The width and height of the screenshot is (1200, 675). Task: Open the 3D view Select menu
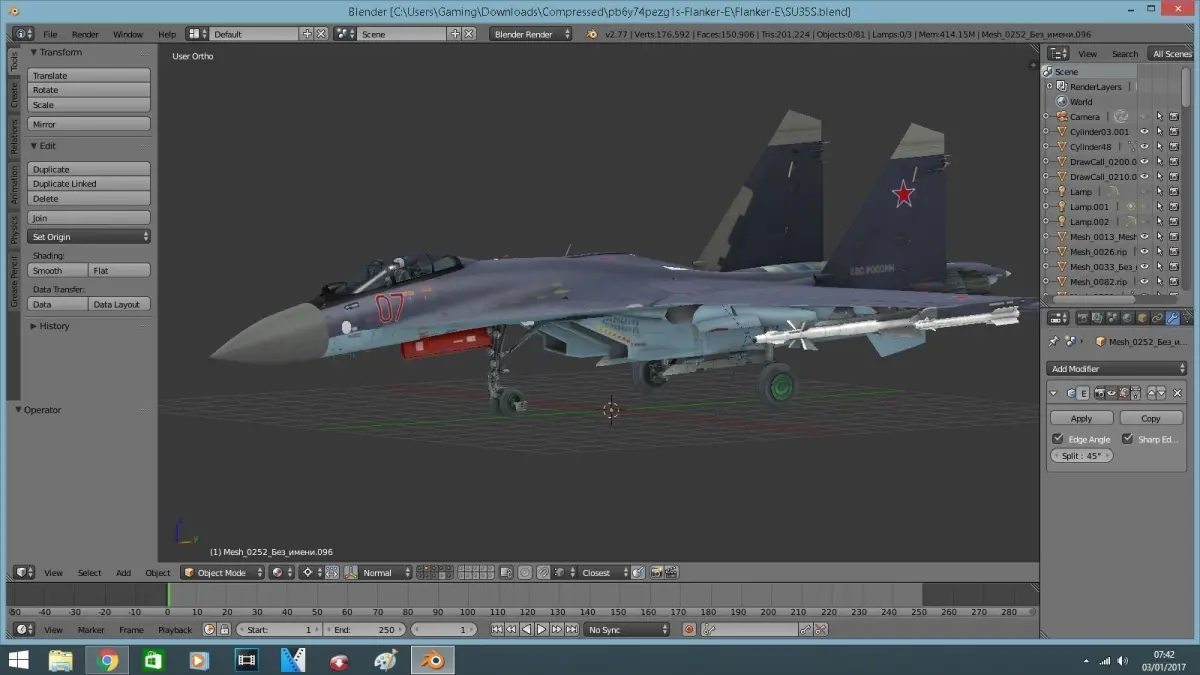[x=90, y=573]
